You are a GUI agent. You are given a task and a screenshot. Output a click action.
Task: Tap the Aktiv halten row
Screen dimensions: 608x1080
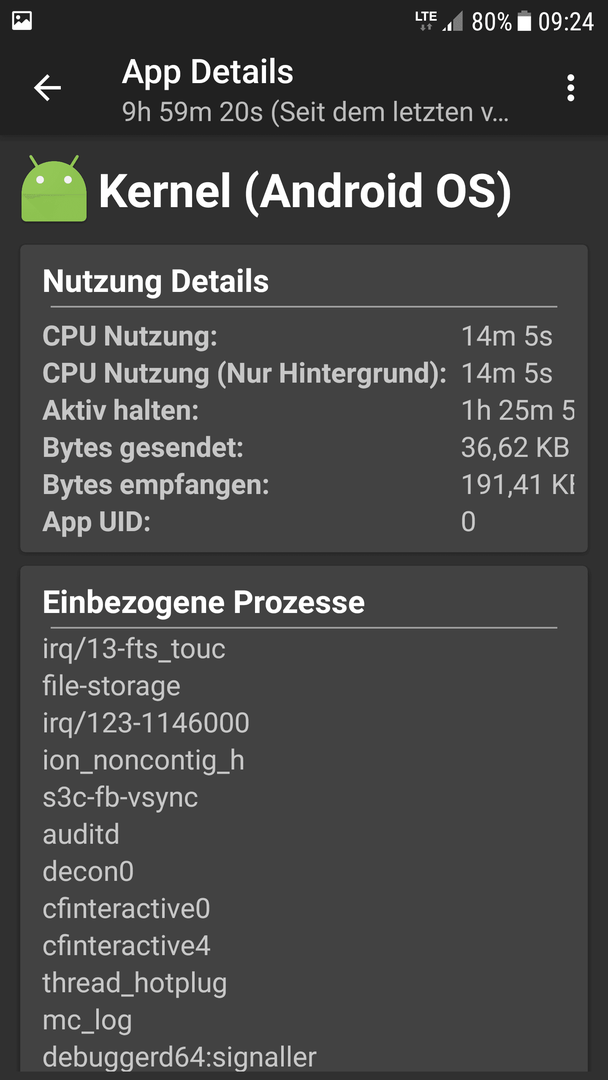[303, 411]
